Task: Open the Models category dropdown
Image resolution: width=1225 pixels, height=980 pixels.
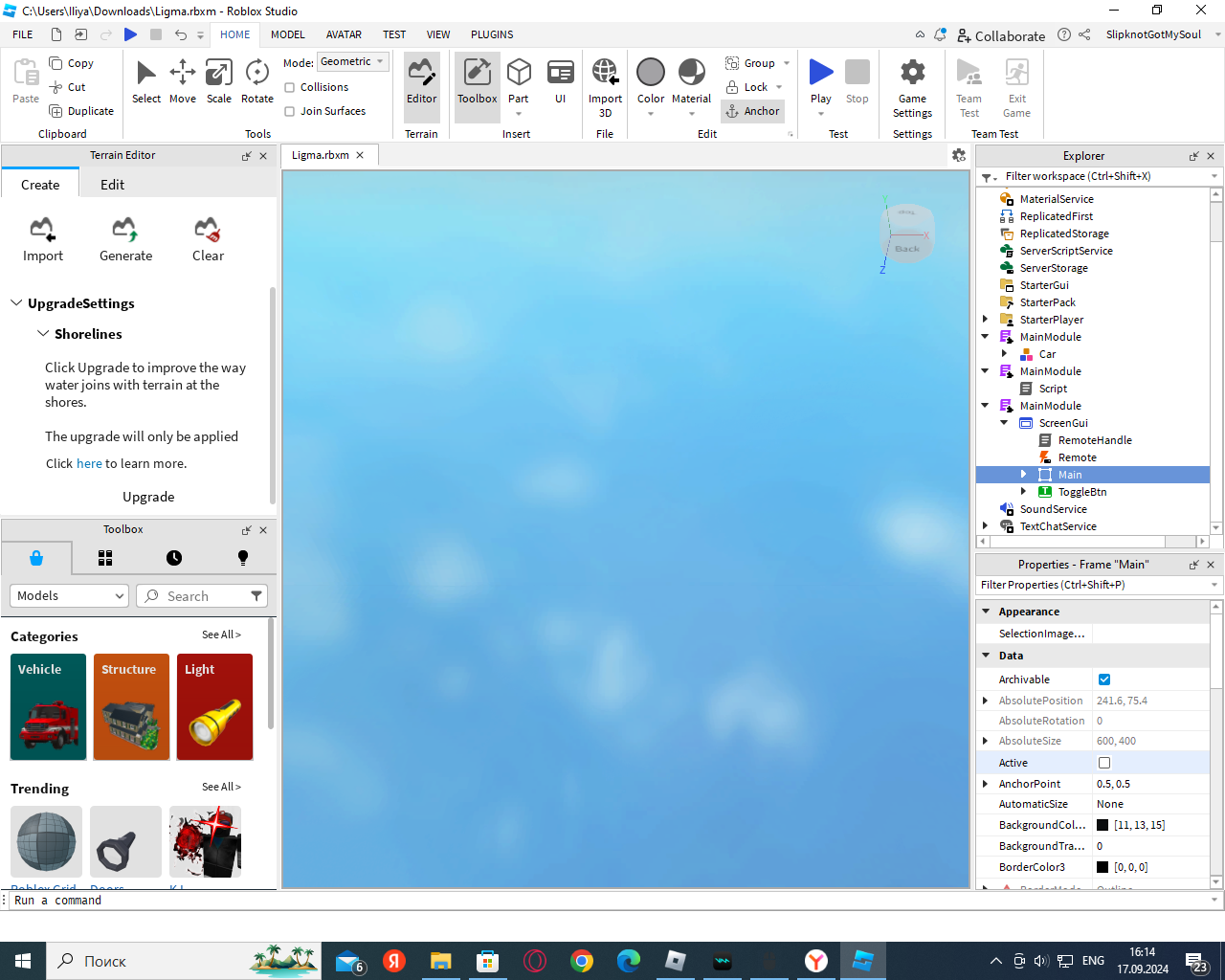Action: pos(69,595)
